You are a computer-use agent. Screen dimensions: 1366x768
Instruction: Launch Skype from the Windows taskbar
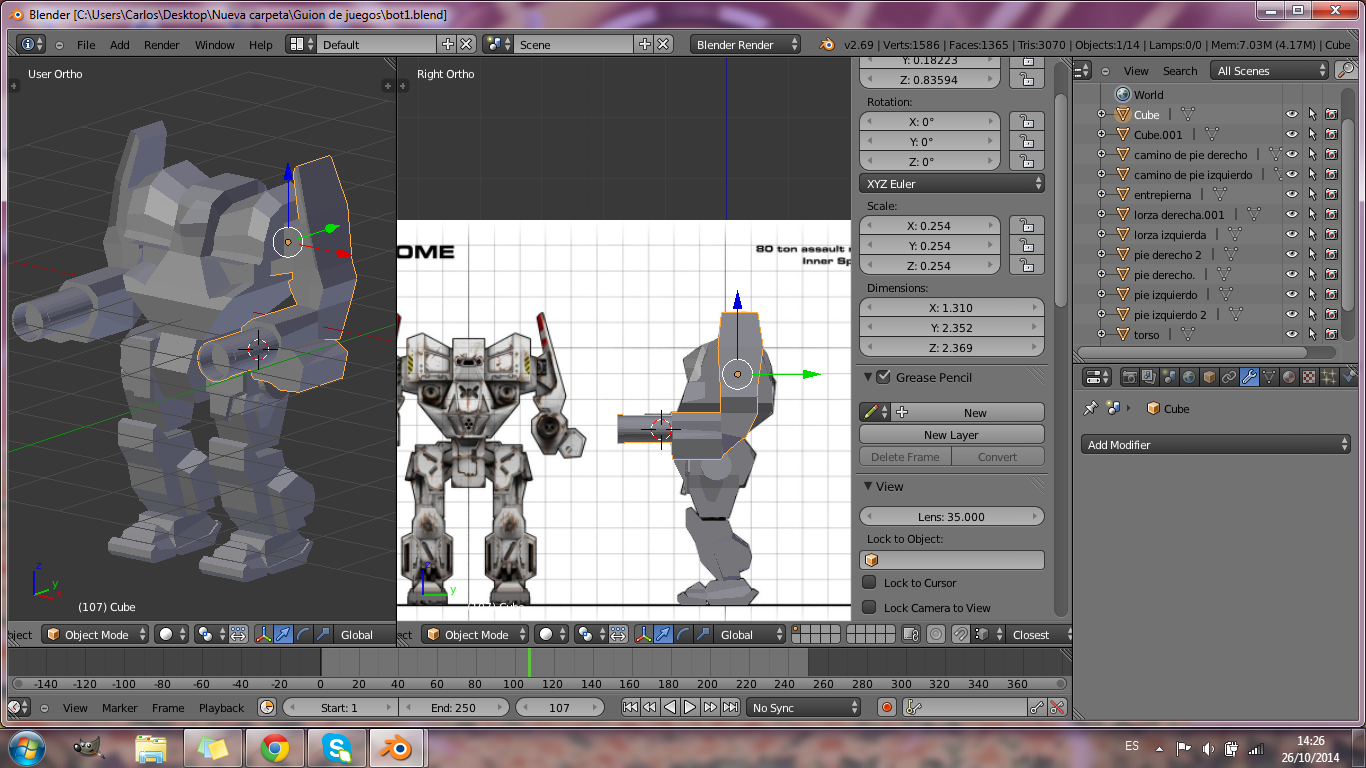click(337, 748)
